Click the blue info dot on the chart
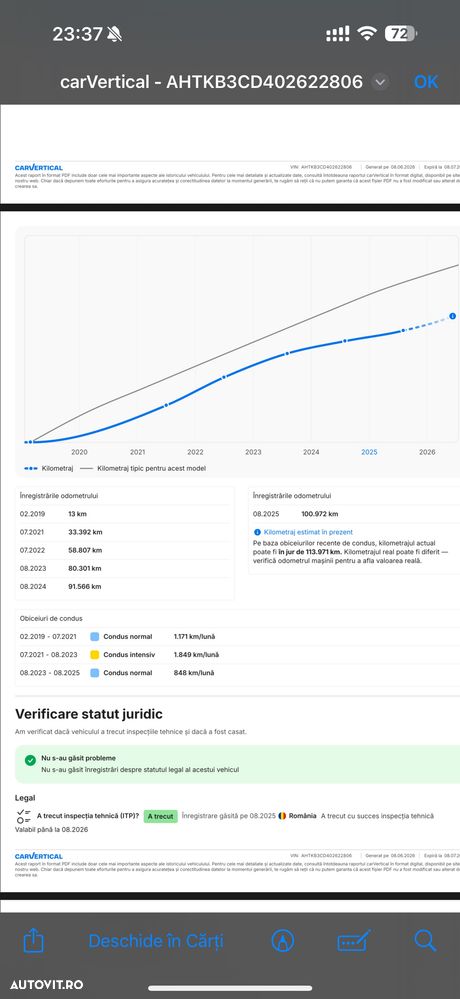This screenshot has width=460, height=999. coord(452,316)
